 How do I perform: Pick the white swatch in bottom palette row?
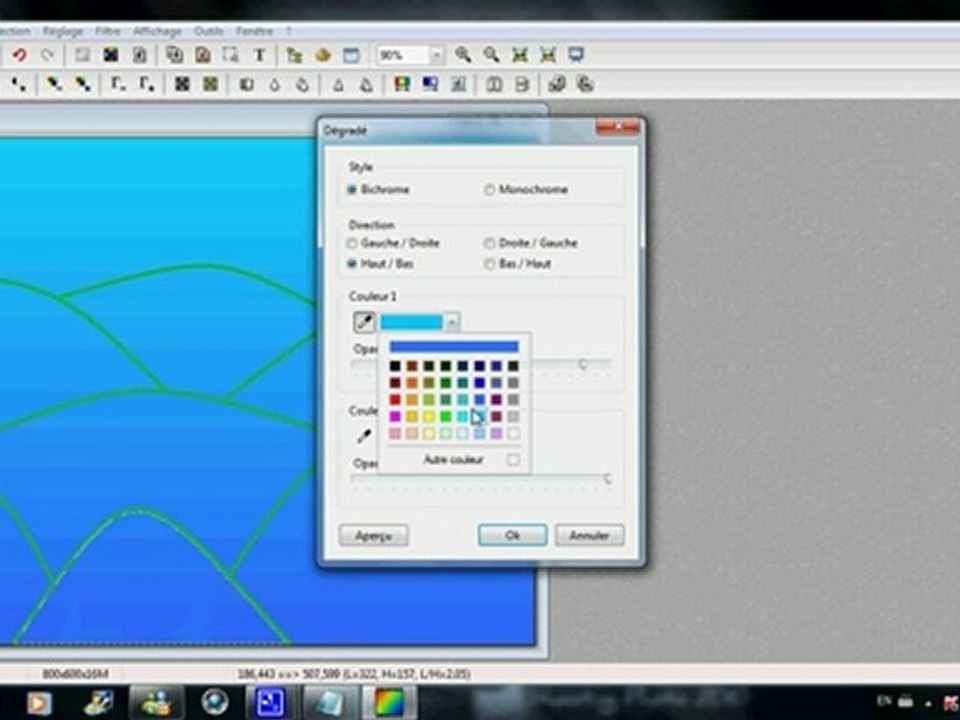513,433
